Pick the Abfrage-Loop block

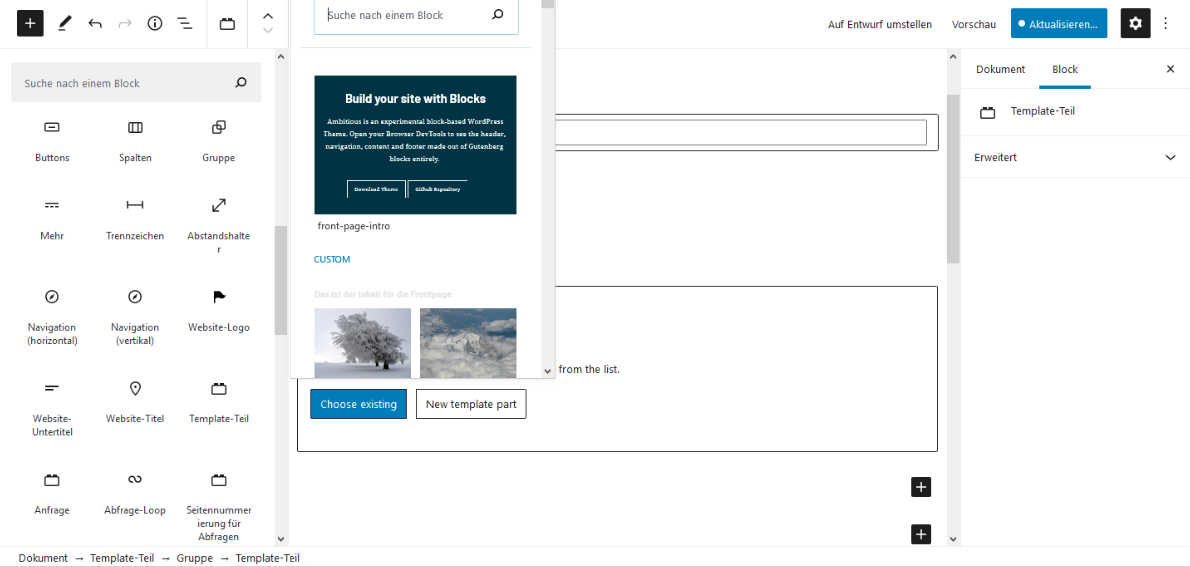(x=135, y=480)
